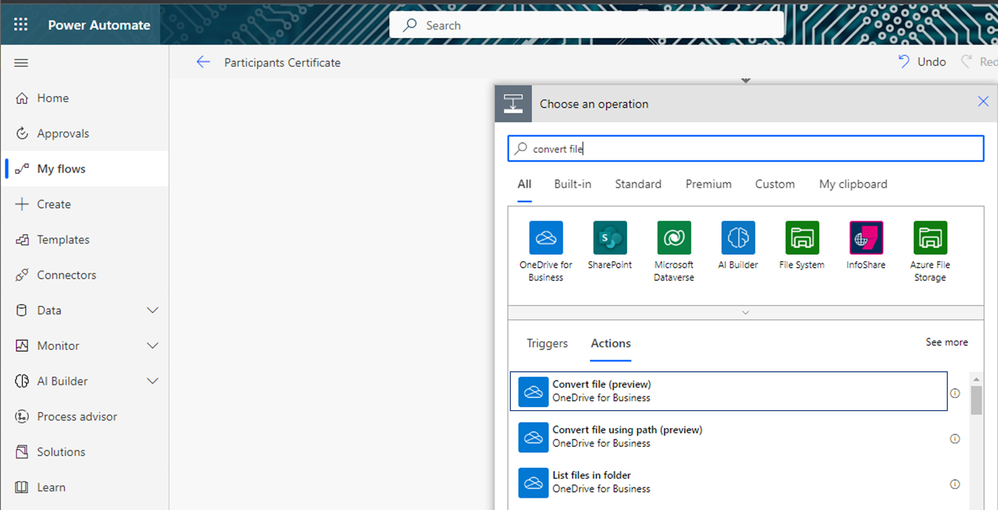Select the Azure File Storage connector
This screenshot has height=510, width=998.
930,251
